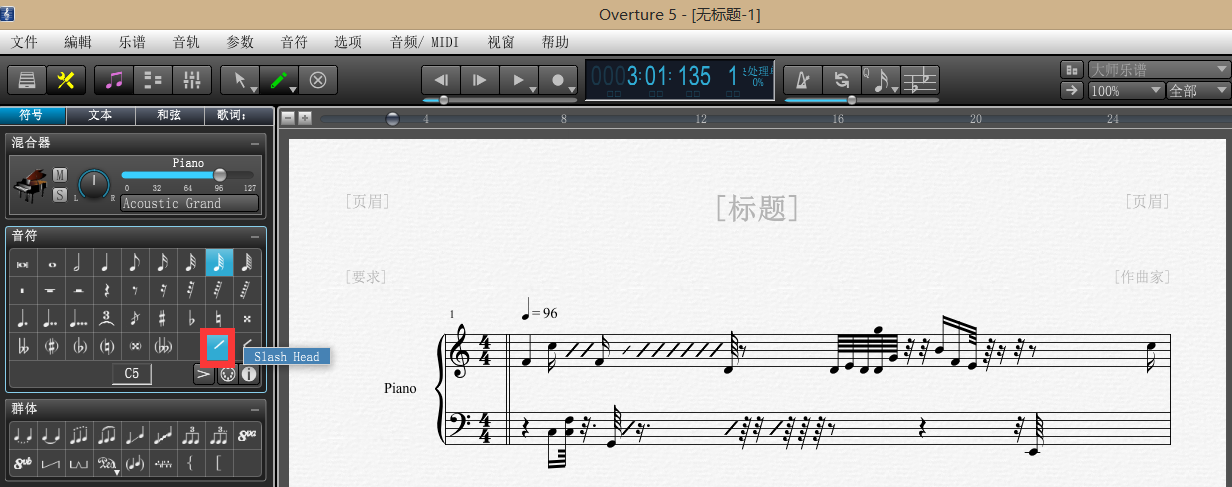Select the quarter note in notes palette
This screenshot has height=487, width=1232.
tap(106, 263)
